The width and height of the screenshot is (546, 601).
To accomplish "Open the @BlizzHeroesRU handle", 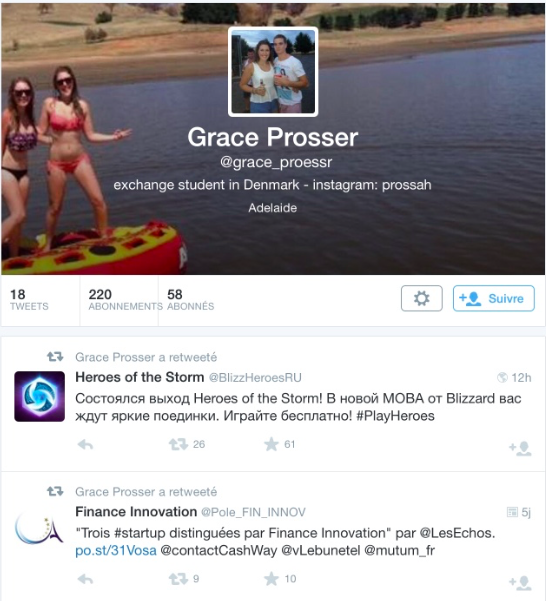I will click(255, 378).
